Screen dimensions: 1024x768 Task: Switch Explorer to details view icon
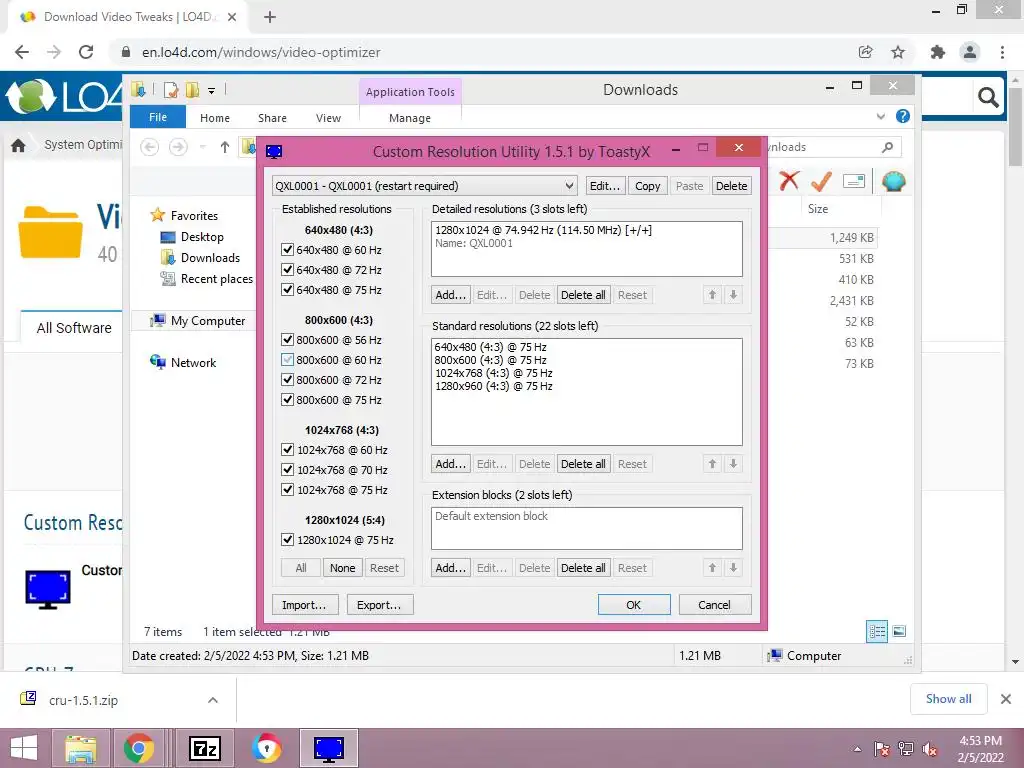(x=877, y=632)
